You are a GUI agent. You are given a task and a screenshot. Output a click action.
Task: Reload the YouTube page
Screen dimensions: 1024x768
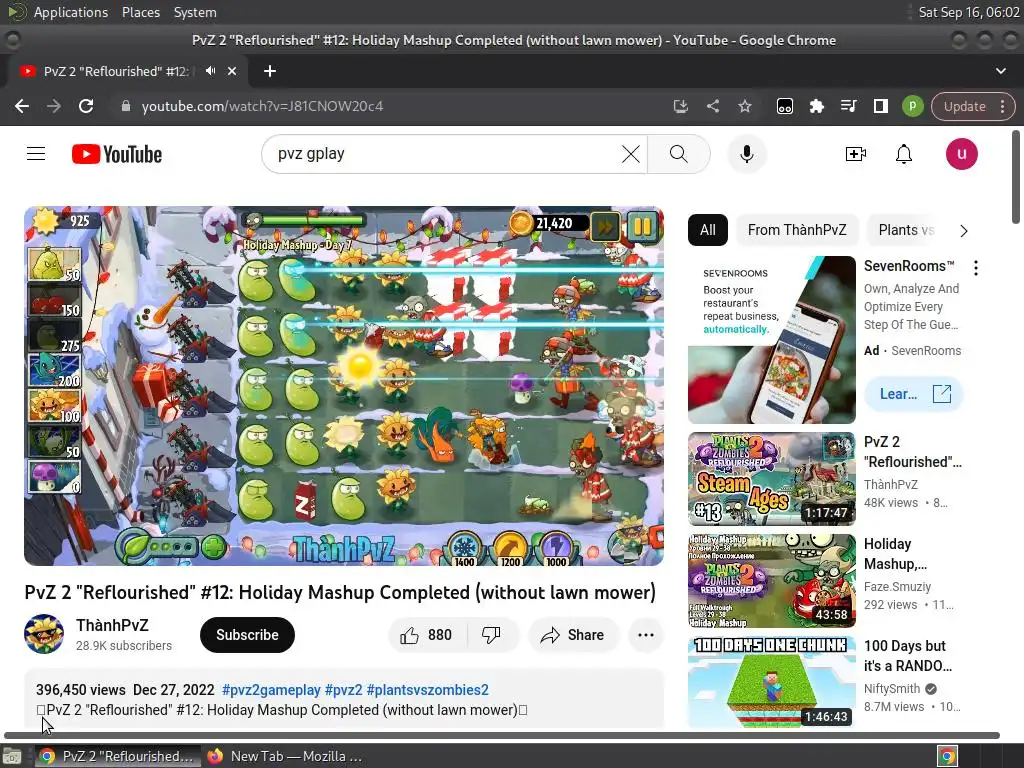pos(86,106)
